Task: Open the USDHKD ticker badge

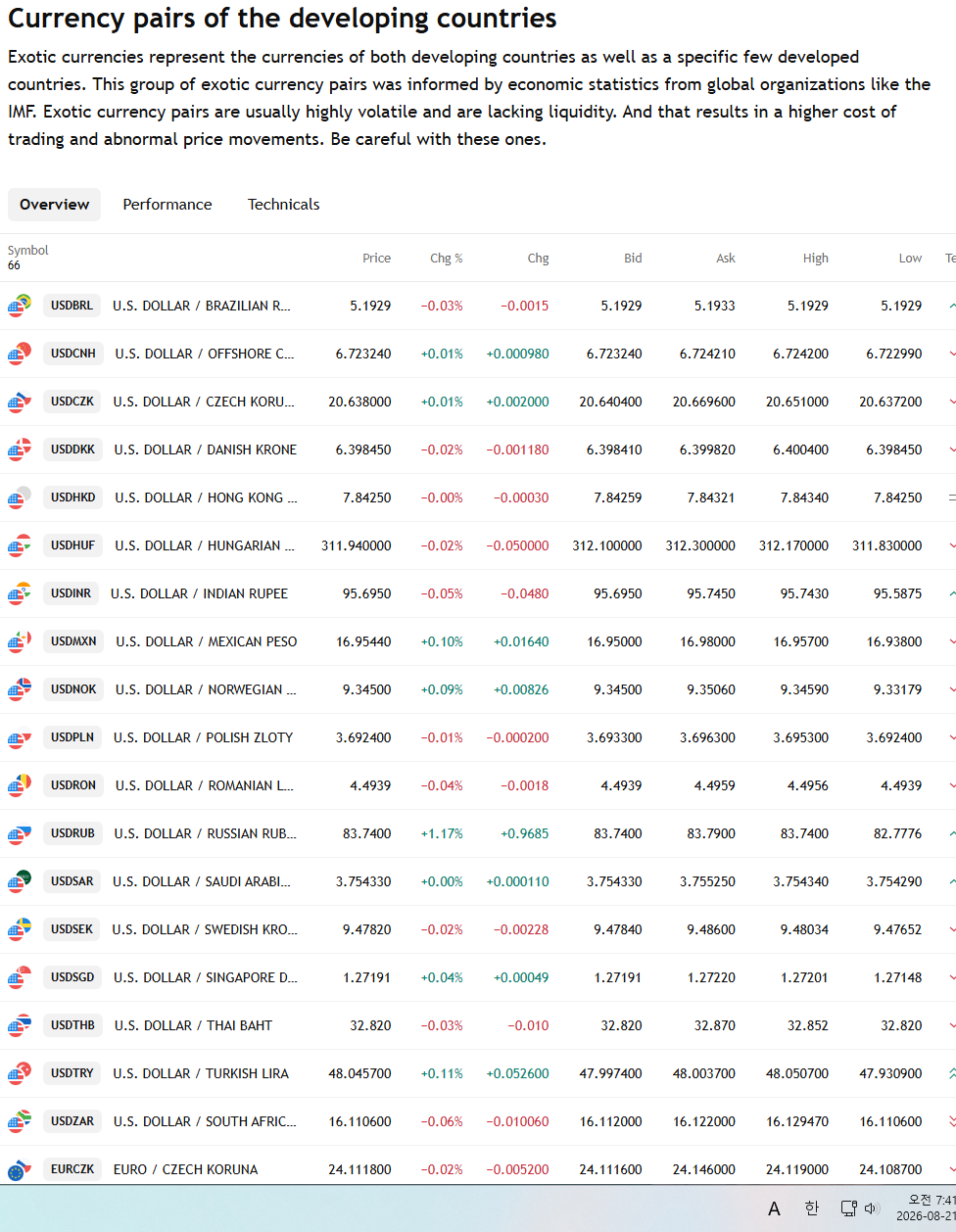Action: 73,498
